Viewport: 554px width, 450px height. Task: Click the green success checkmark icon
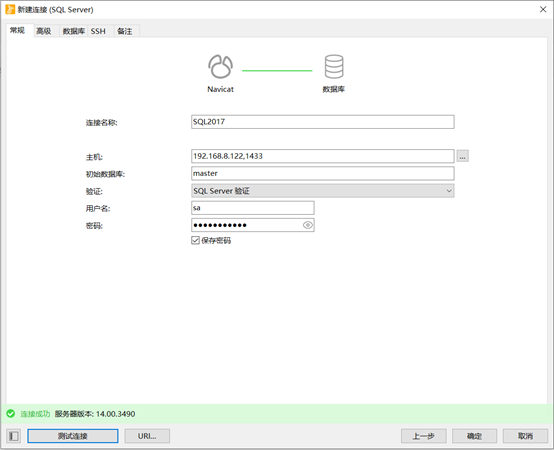click(11, 414)
